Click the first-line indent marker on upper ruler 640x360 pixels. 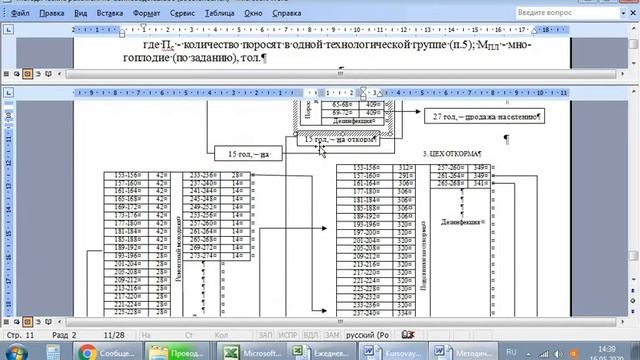tap(143, 27)
